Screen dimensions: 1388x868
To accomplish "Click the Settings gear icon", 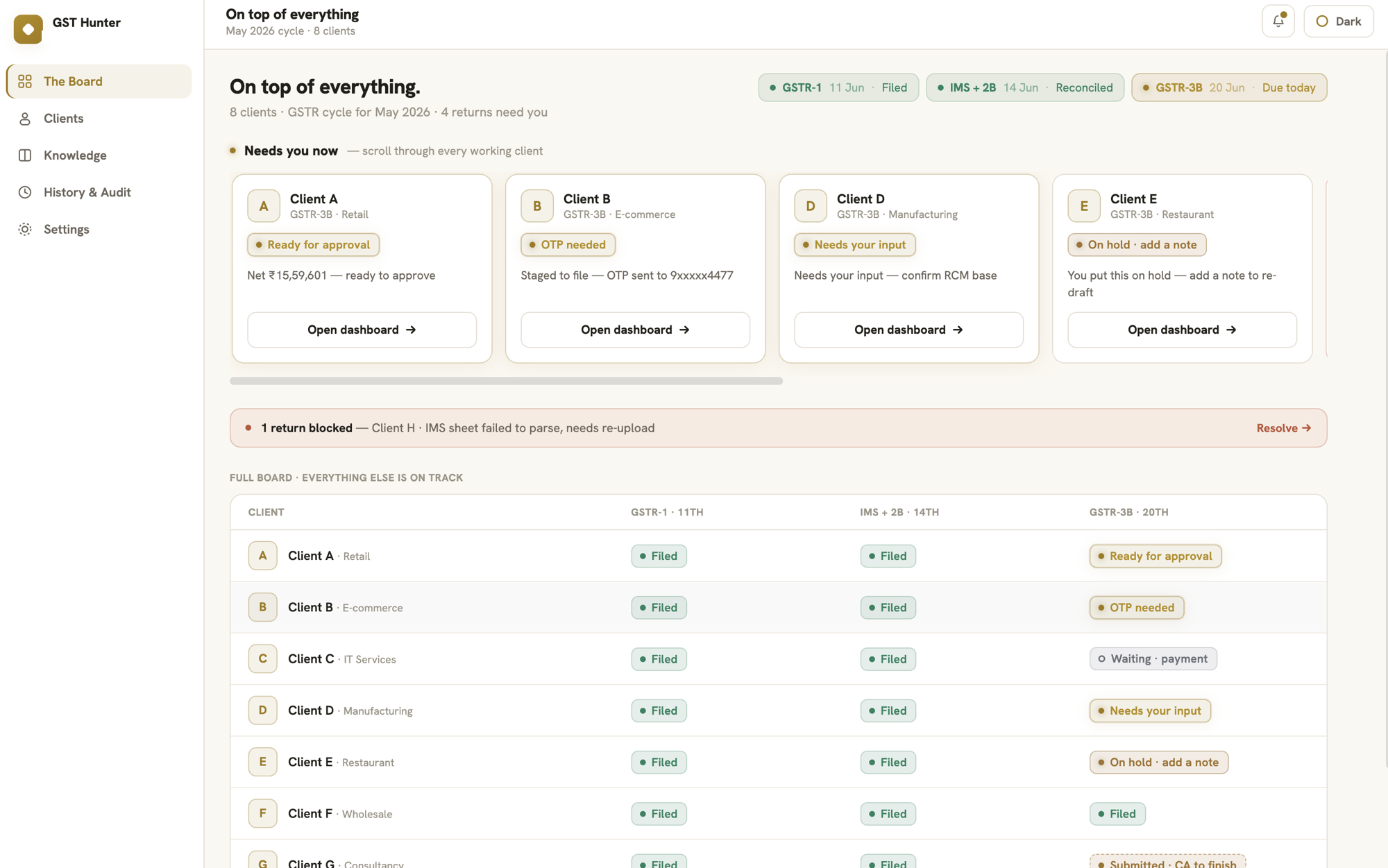I will coord(25,229).
